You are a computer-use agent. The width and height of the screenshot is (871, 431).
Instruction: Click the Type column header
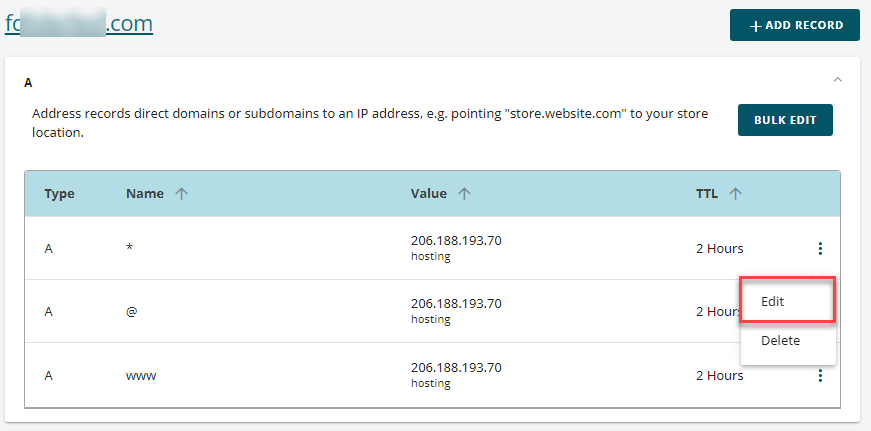coord(59,194)
